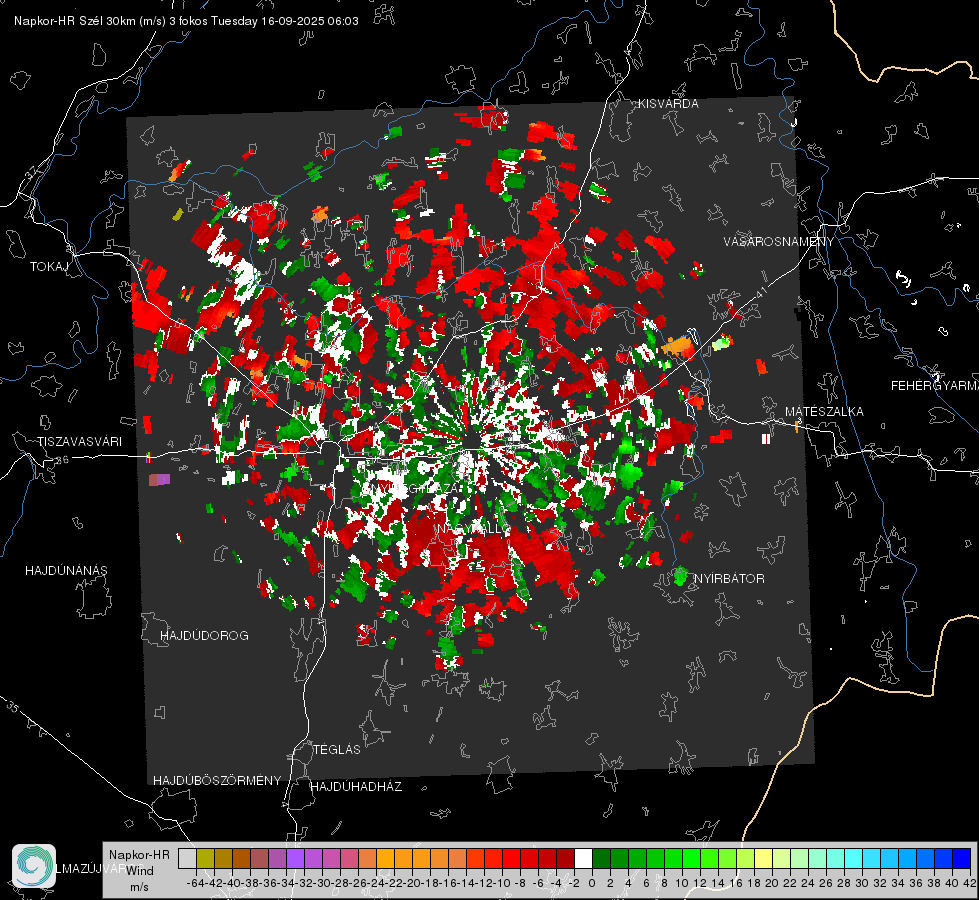
Task: Click the 'm/s' legend unit label
Action: click(x=139, y=887)
